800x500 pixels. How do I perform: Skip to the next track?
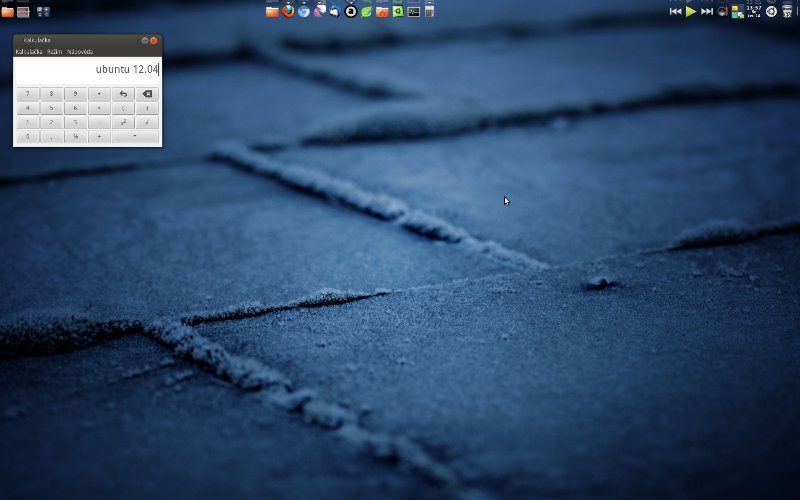[707, 11]
